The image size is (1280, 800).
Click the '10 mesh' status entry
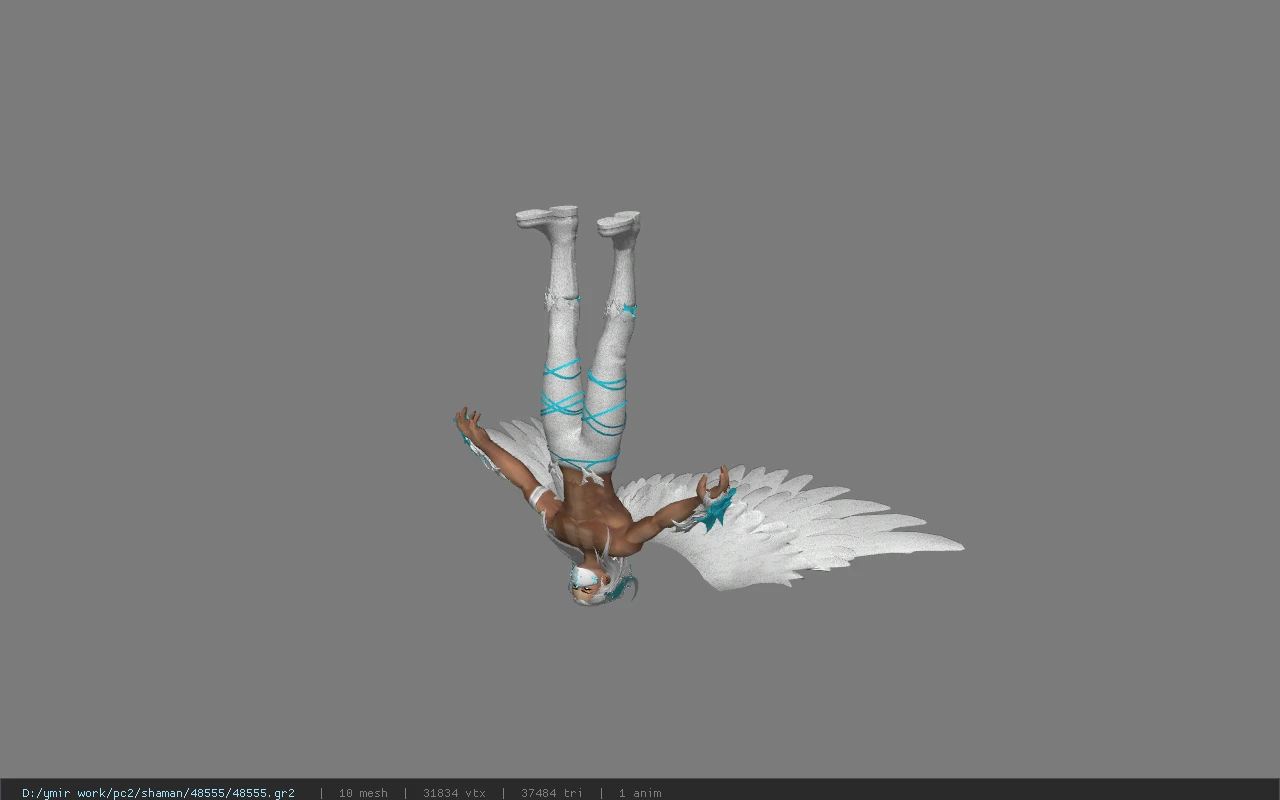(x=363, y=793)
